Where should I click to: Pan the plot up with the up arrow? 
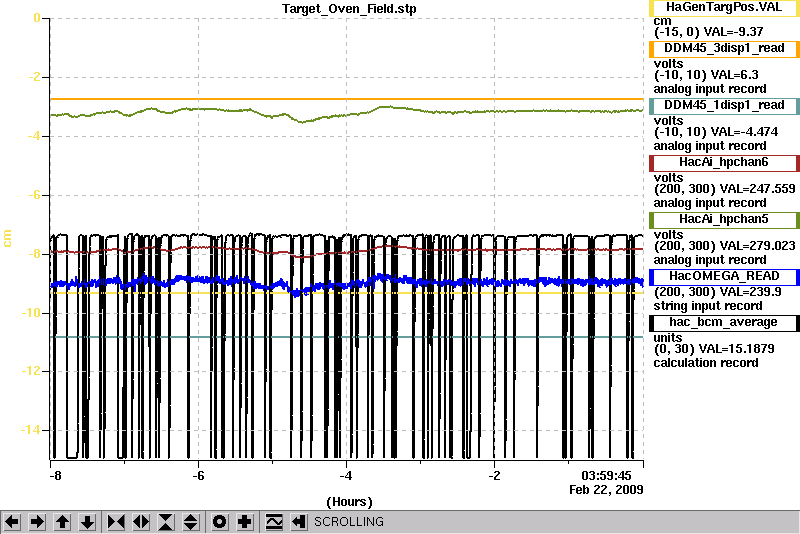click(x=62, y=522)
